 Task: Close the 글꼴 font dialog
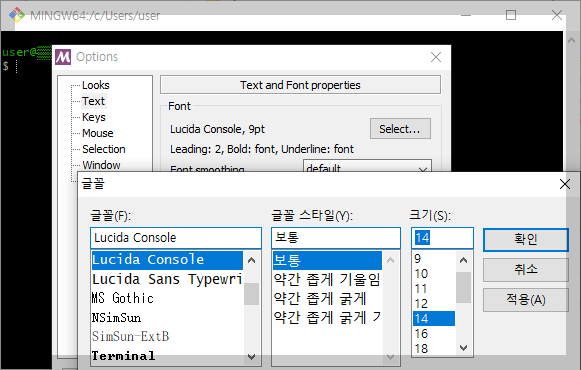click(565, 184)
